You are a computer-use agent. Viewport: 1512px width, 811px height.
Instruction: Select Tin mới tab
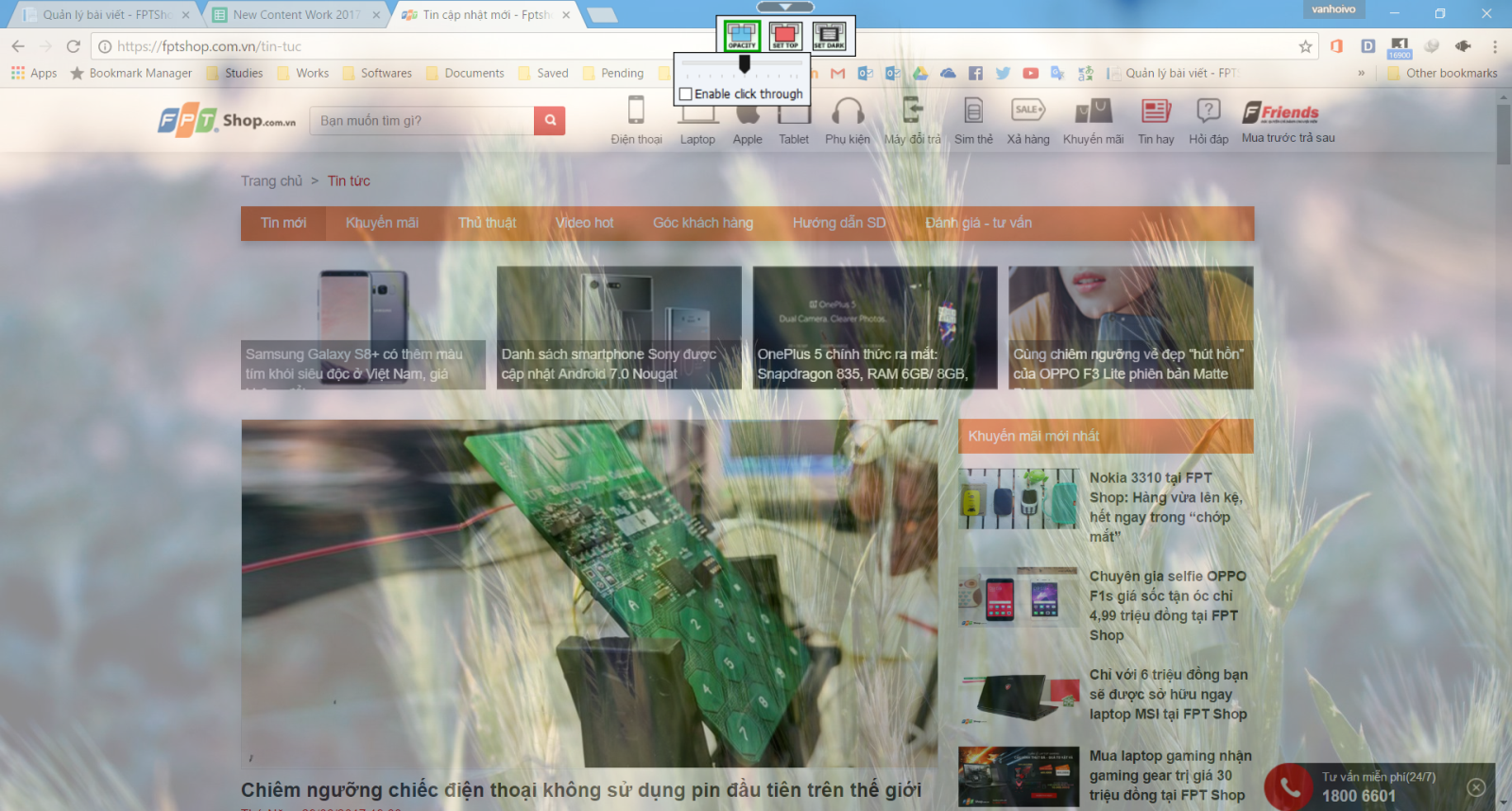283,223
